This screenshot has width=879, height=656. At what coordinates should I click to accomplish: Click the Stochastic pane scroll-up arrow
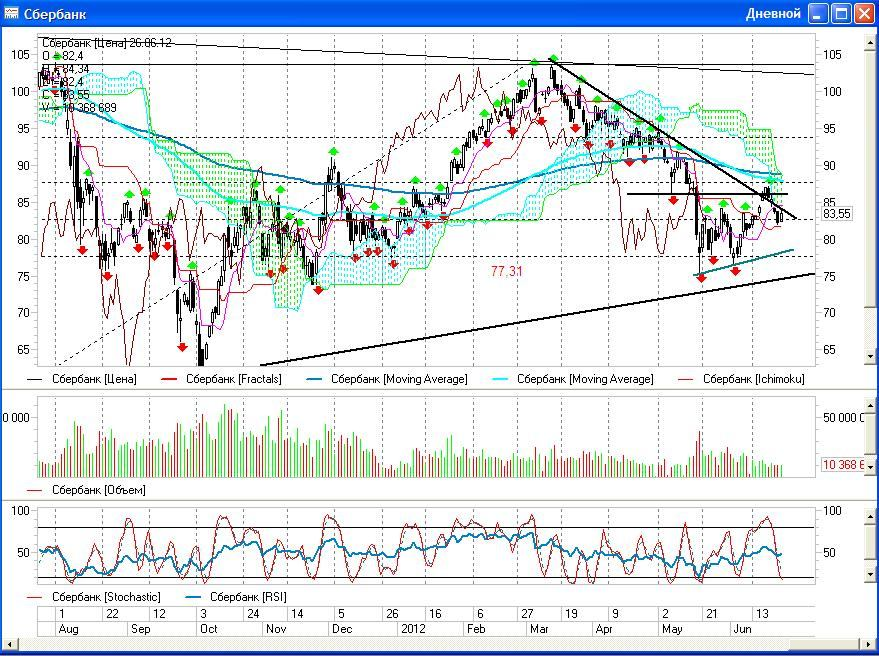[871, 515]
